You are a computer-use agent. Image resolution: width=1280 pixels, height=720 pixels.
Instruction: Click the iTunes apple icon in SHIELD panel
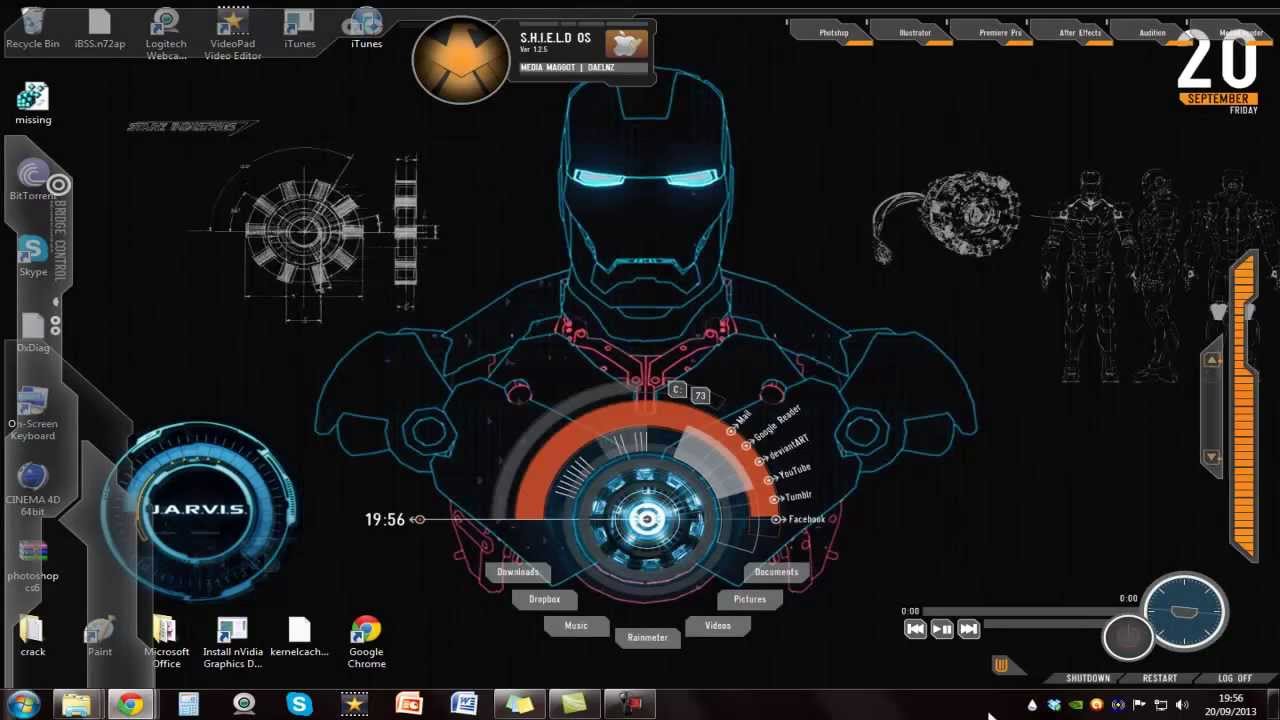tap(626, 44)
